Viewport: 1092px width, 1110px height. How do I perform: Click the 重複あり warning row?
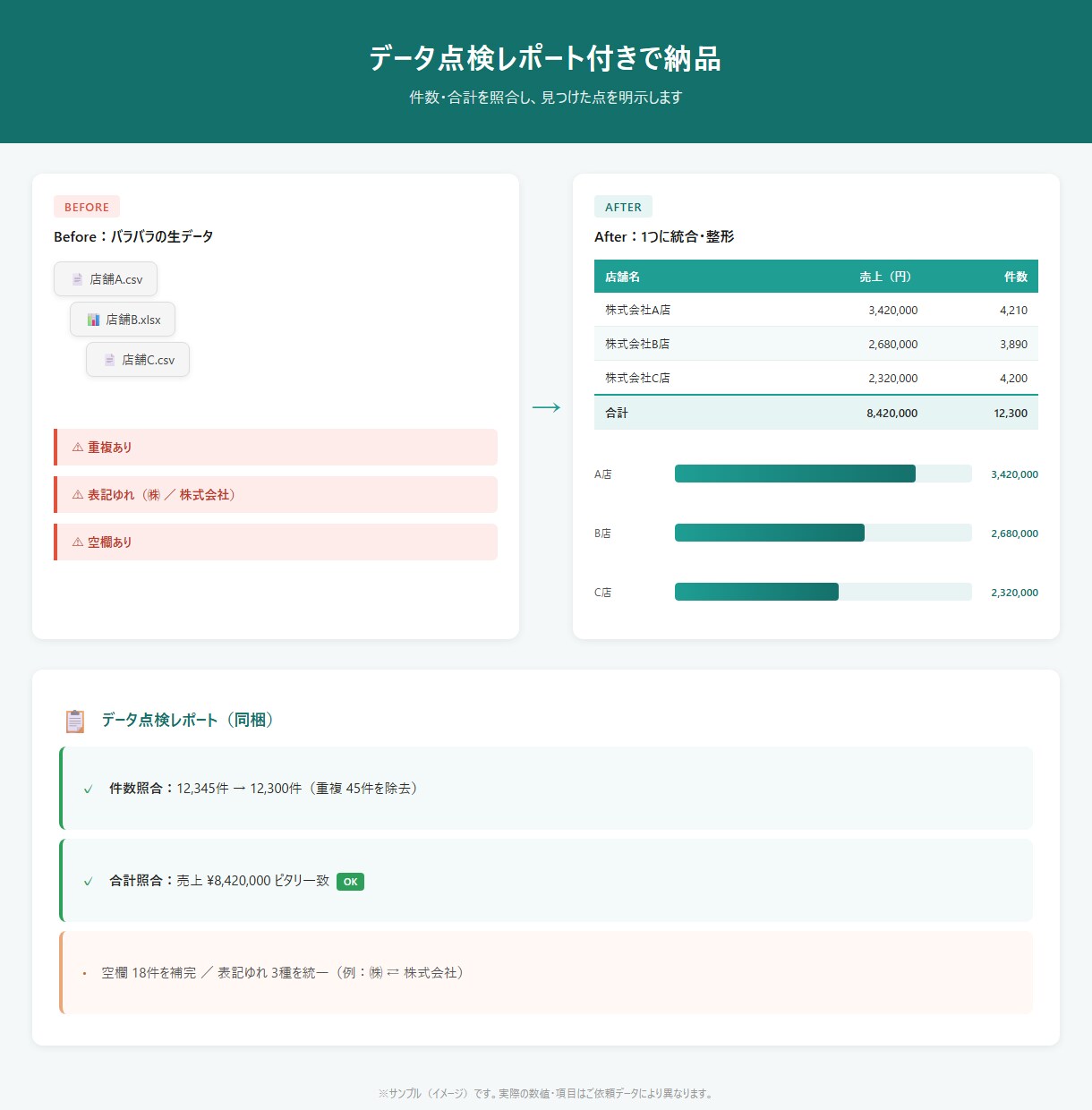276,448
